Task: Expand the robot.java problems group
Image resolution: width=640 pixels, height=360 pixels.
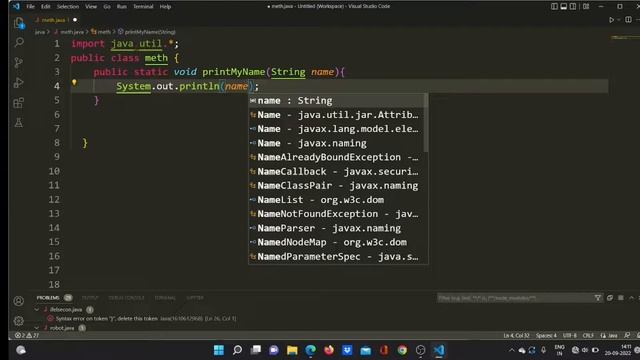Action: (37, 328)
